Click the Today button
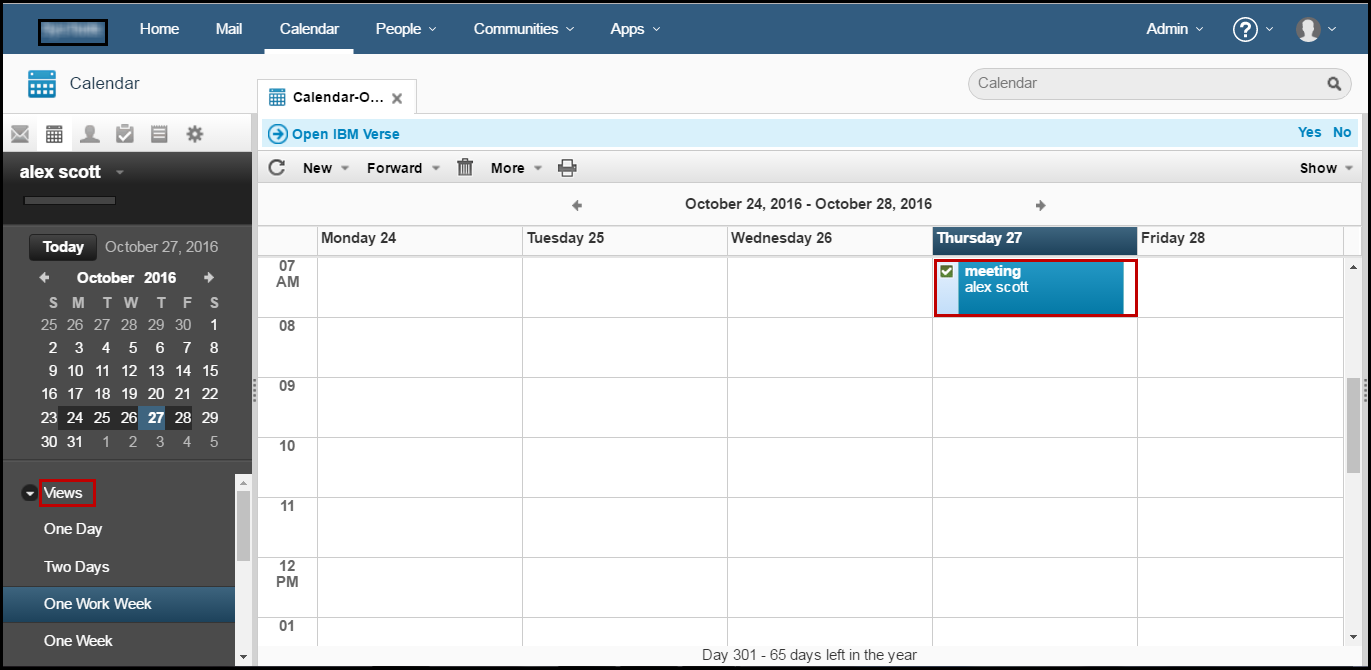 pos(62,246)
